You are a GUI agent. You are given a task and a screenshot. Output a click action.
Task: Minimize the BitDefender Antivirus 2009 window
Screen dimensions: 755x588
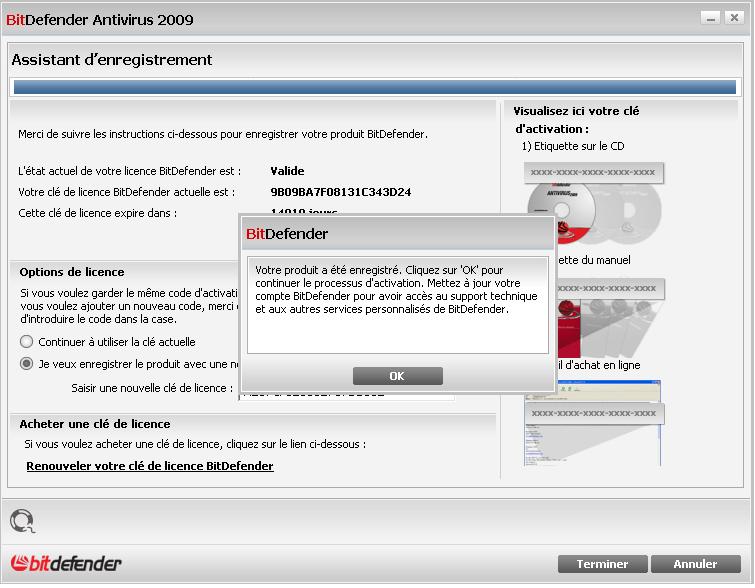pyautogui.click(x=710, y=18)
